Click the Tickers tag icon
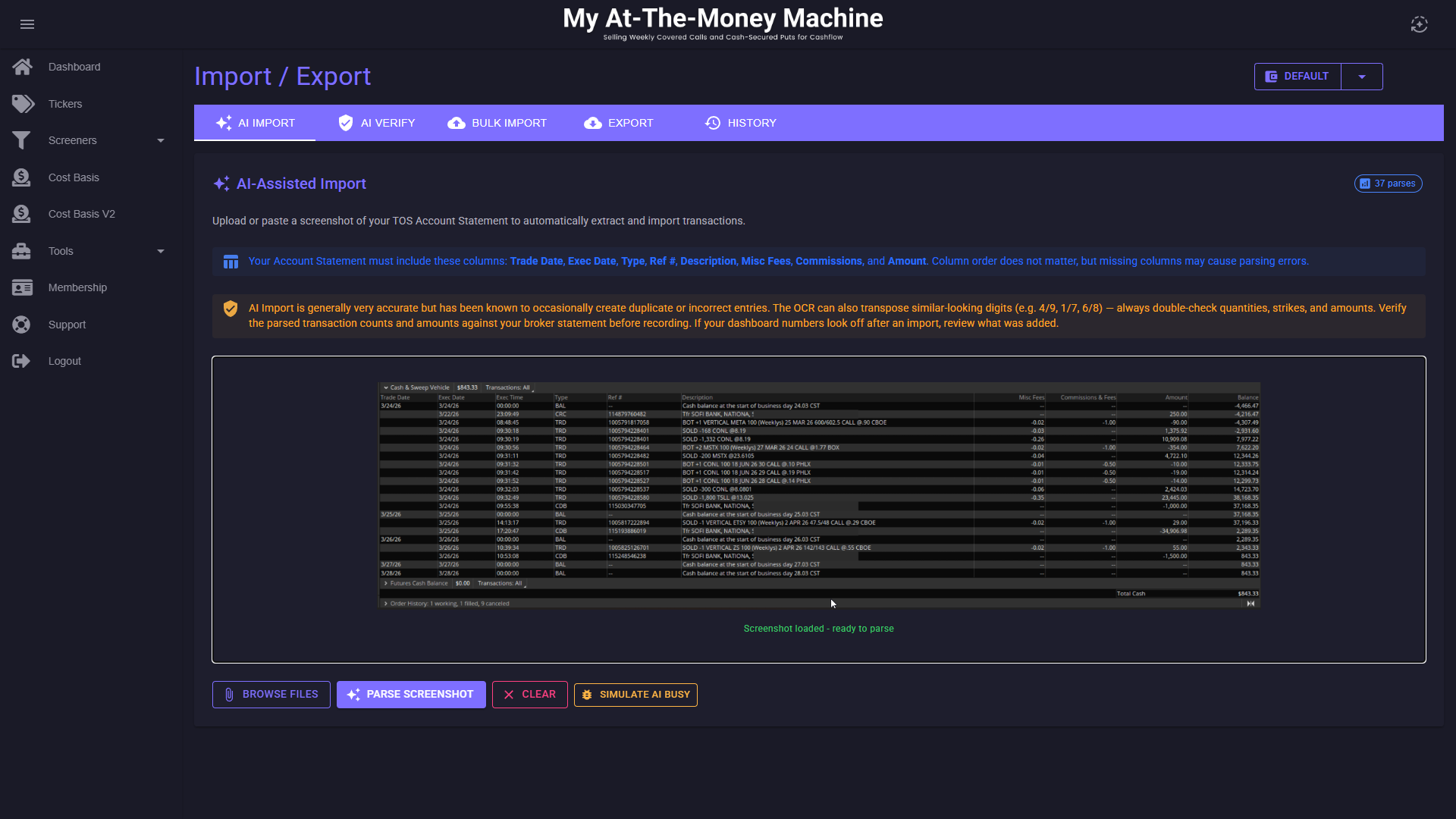This screenshot has width=1456, height=819. coord(23,104)
